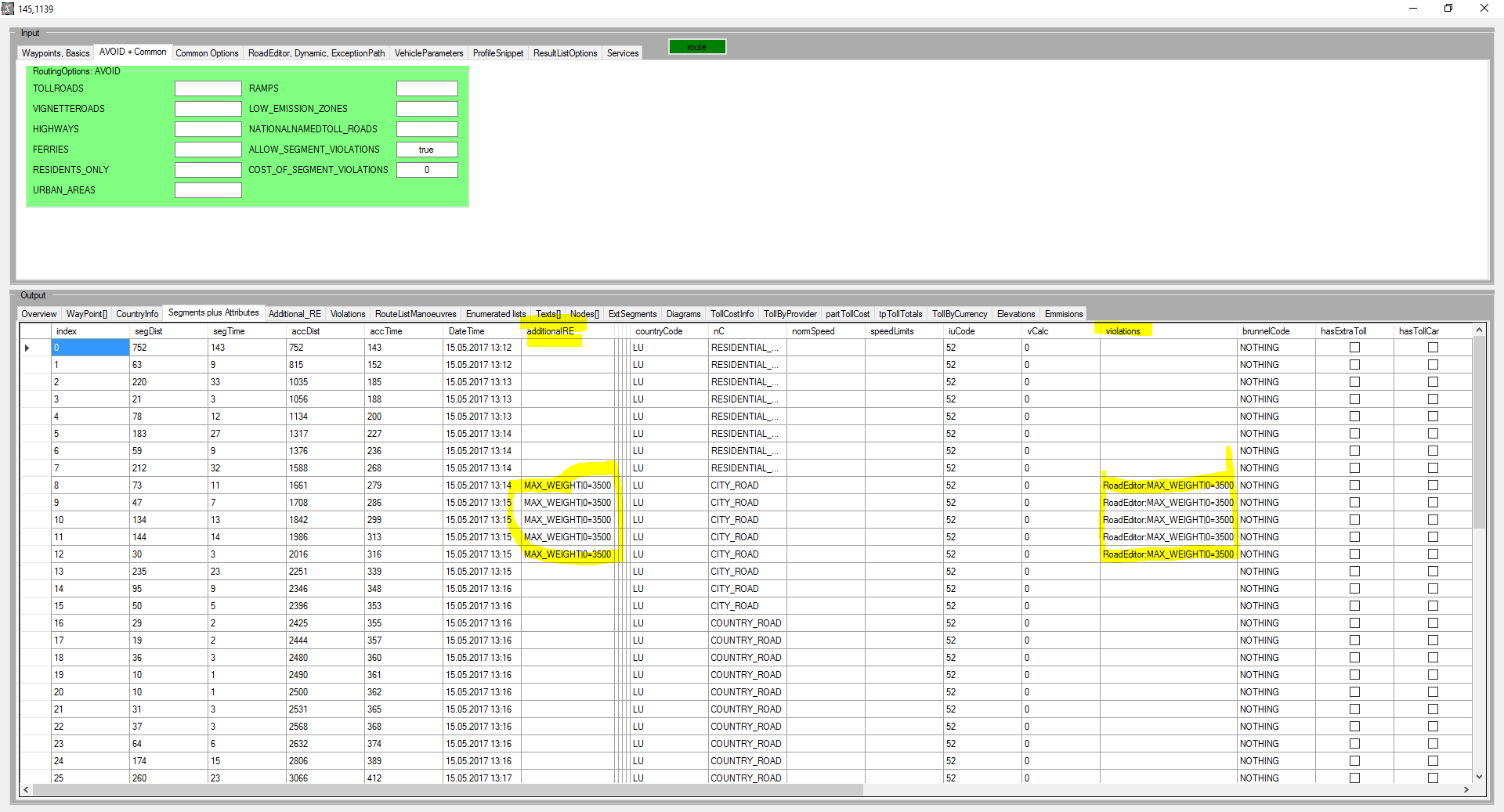Sort by the segDist column header
This screenshot has height=812, width=1504.
pyautogui.click(x=149, y=331)
